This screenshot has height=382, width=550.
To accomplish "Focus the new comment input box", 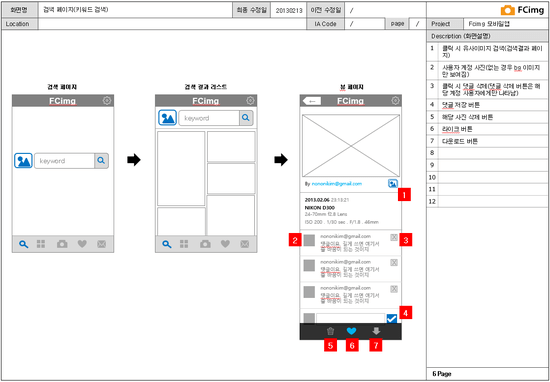I will (350, 318).
